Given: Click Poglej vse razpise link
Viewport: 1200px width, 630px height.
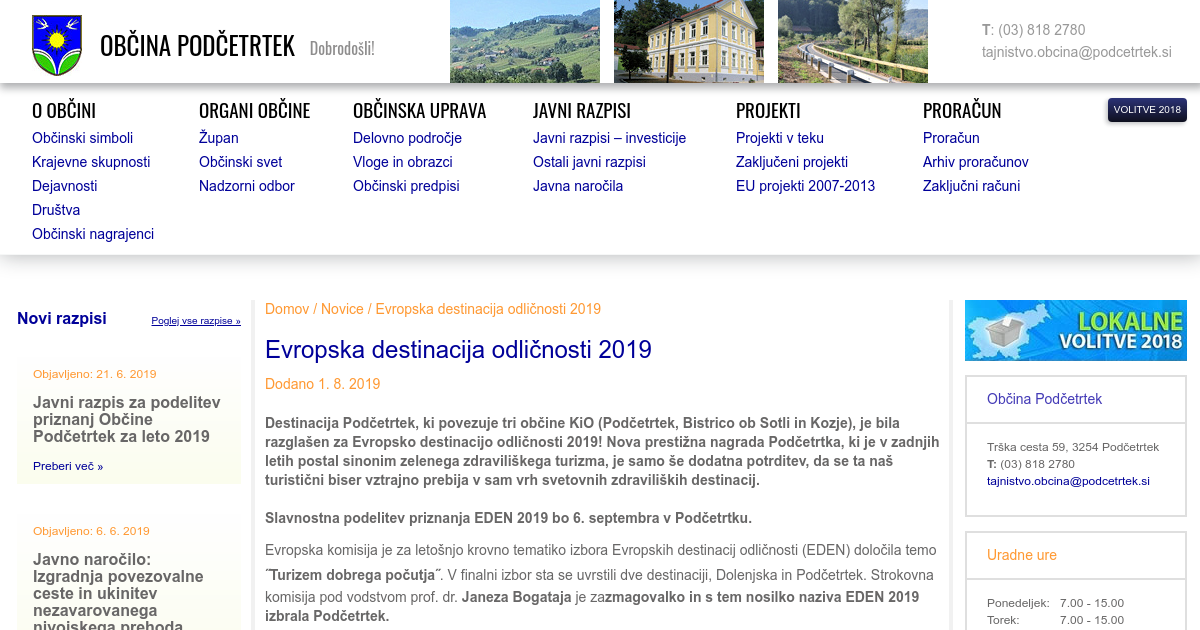Looking at the screenshot, I should 196,321.
